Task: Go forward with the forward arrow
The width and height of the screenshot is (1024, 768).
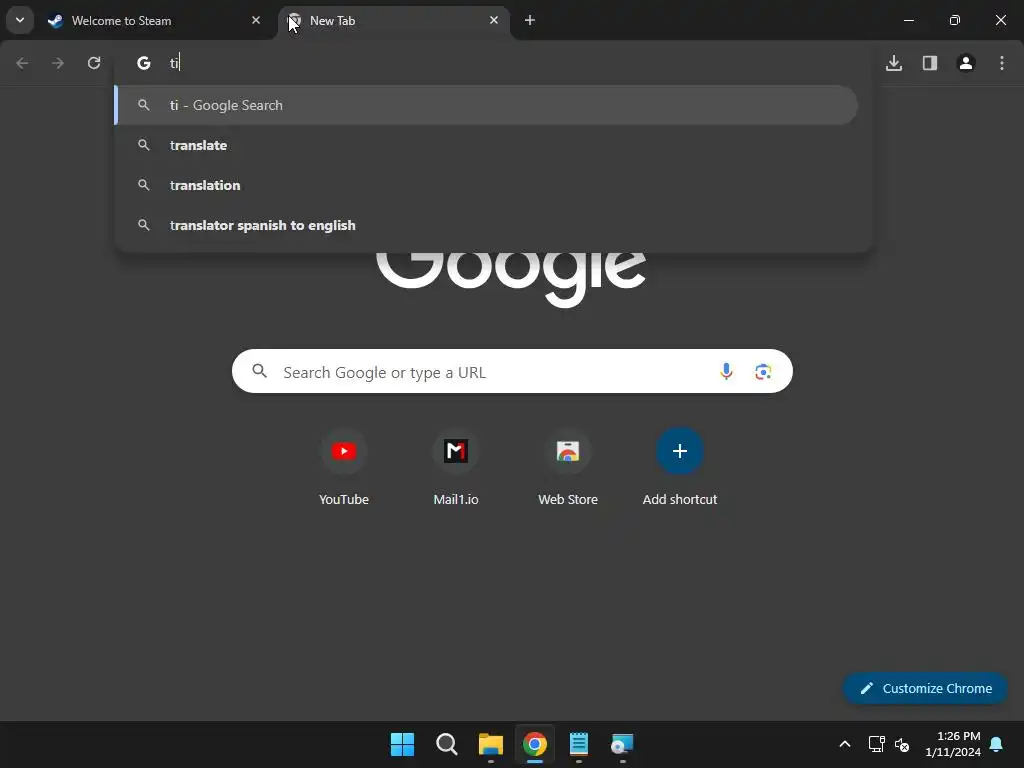Action: click(58, 63)
